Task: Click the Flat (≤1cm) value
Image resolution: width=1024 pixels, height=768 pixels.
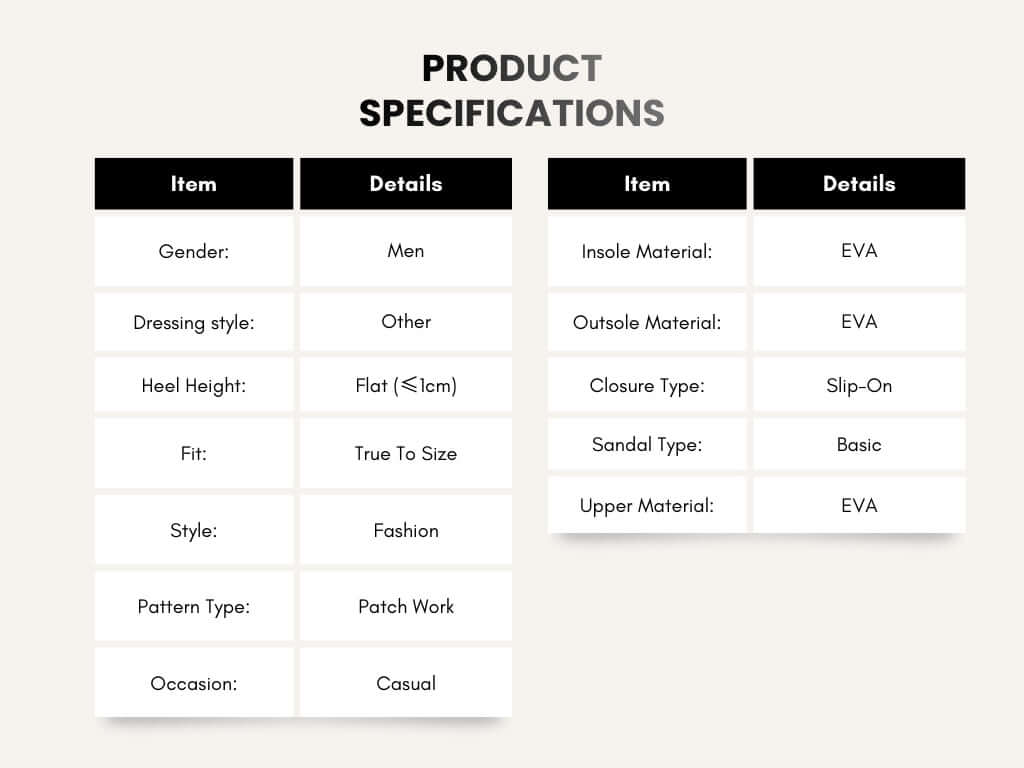Action: 405,385
